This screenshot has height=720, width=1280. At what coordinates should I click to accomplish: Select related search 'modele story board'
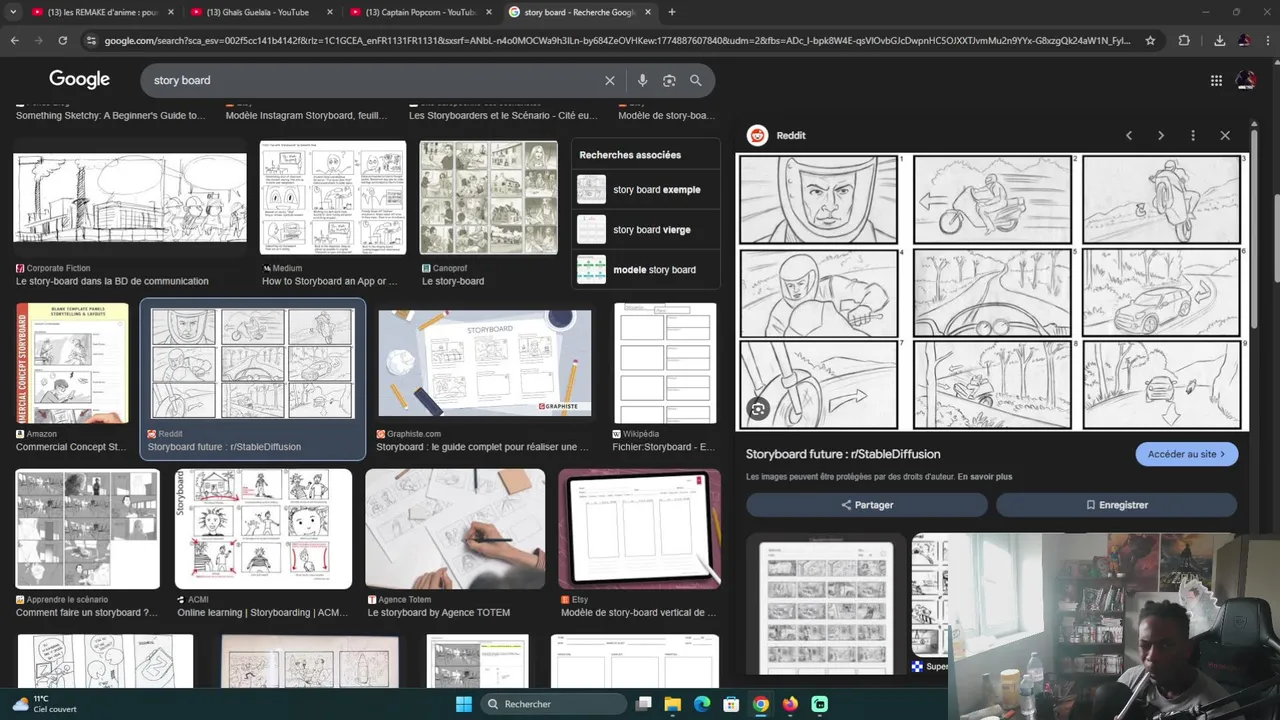(646, 270)
